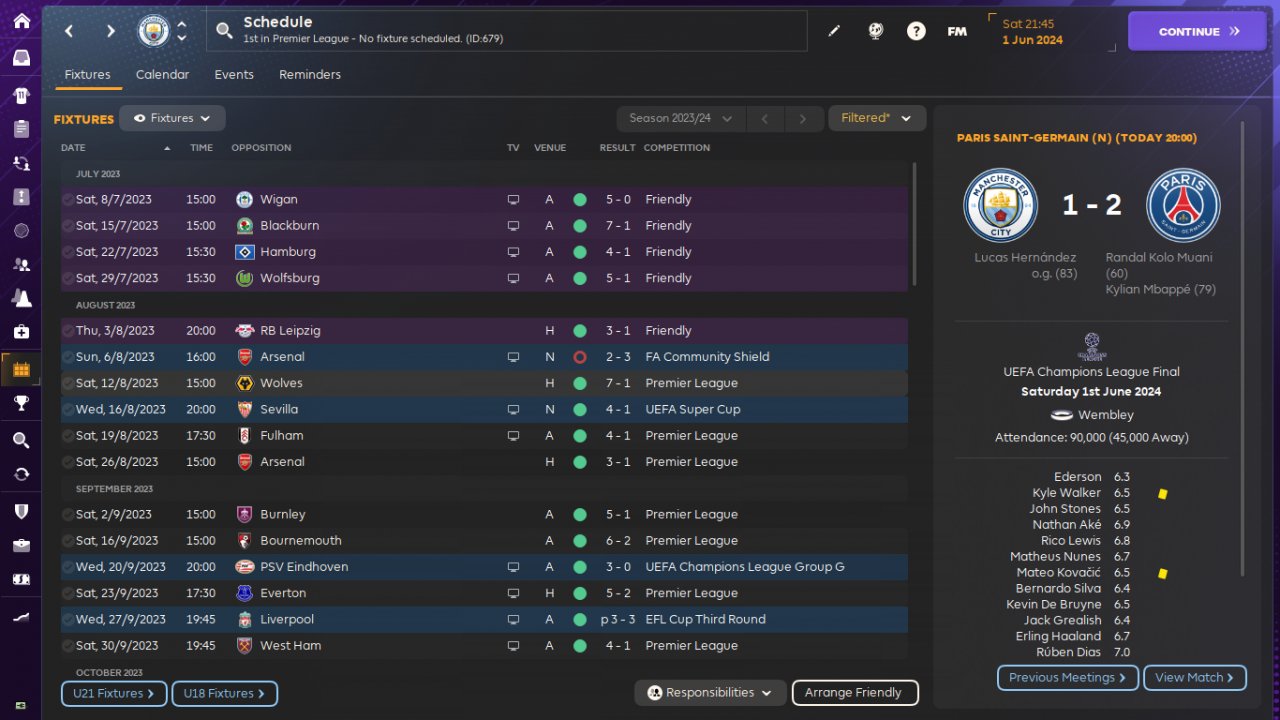The image size is (1280, 720).
Task: Open the Home screen icon
Action: pyautogui.click(x=21, y=22)
